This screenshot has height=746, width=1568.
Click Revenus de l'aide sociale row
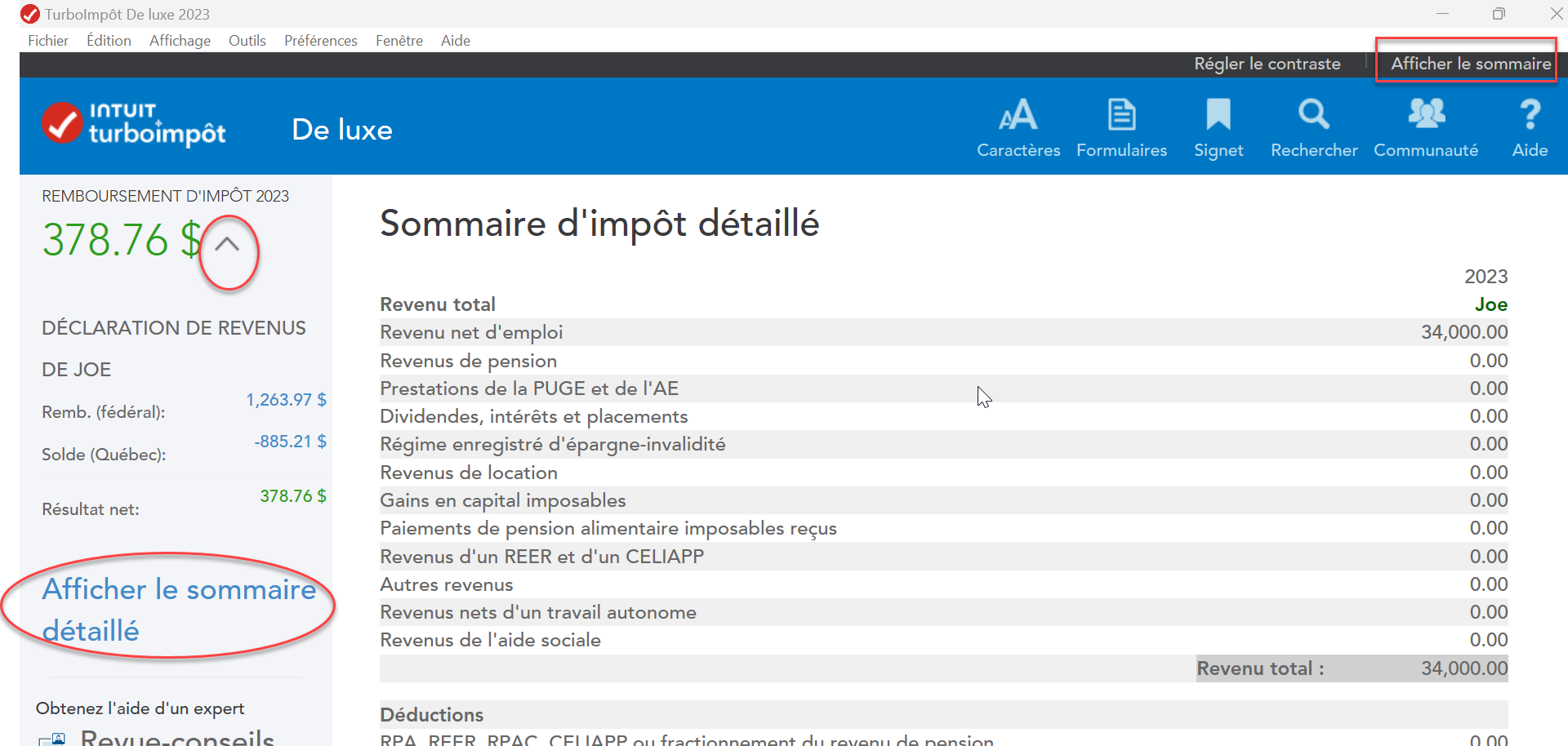coord(943,640)
